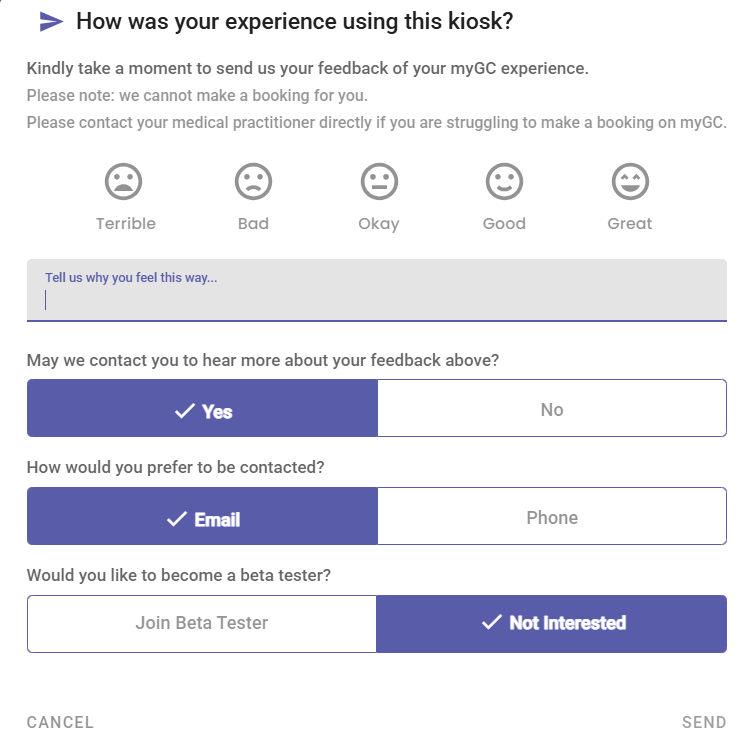Image resolution: width=741 pixels, height=743 pixels.
Task: Click the paper plane icon in the header
Action: [x=51, y=22]
